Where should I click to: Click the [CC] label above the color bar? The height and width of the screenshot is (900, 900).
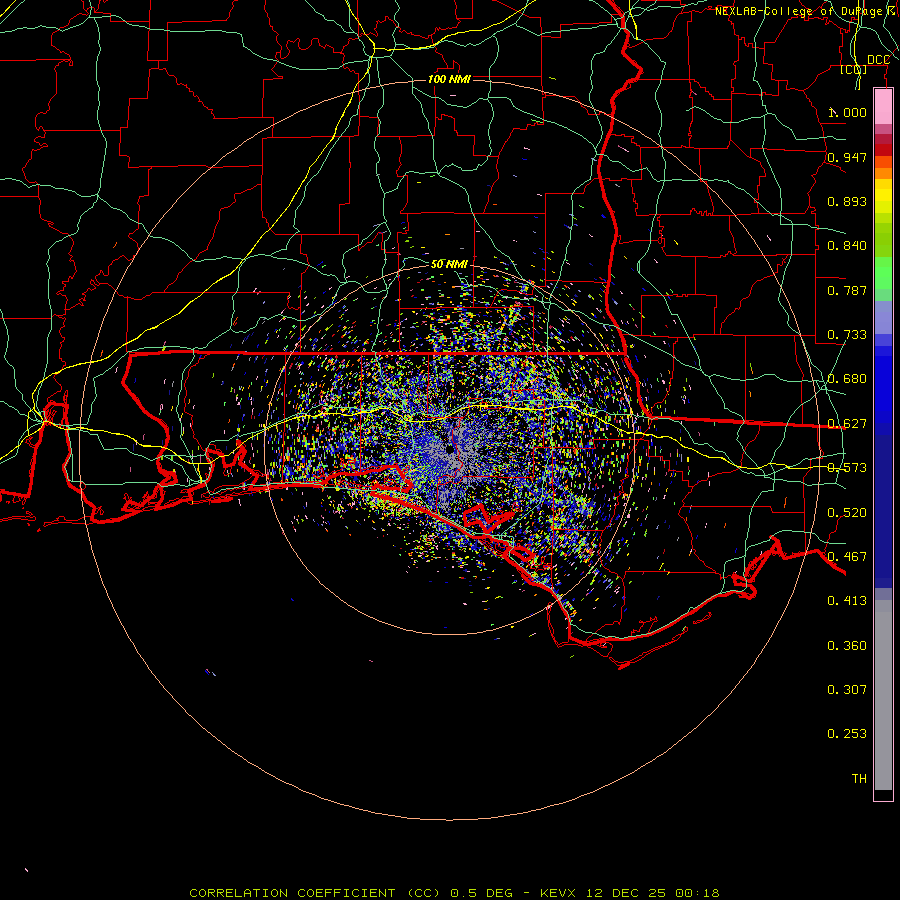(854, 70)
